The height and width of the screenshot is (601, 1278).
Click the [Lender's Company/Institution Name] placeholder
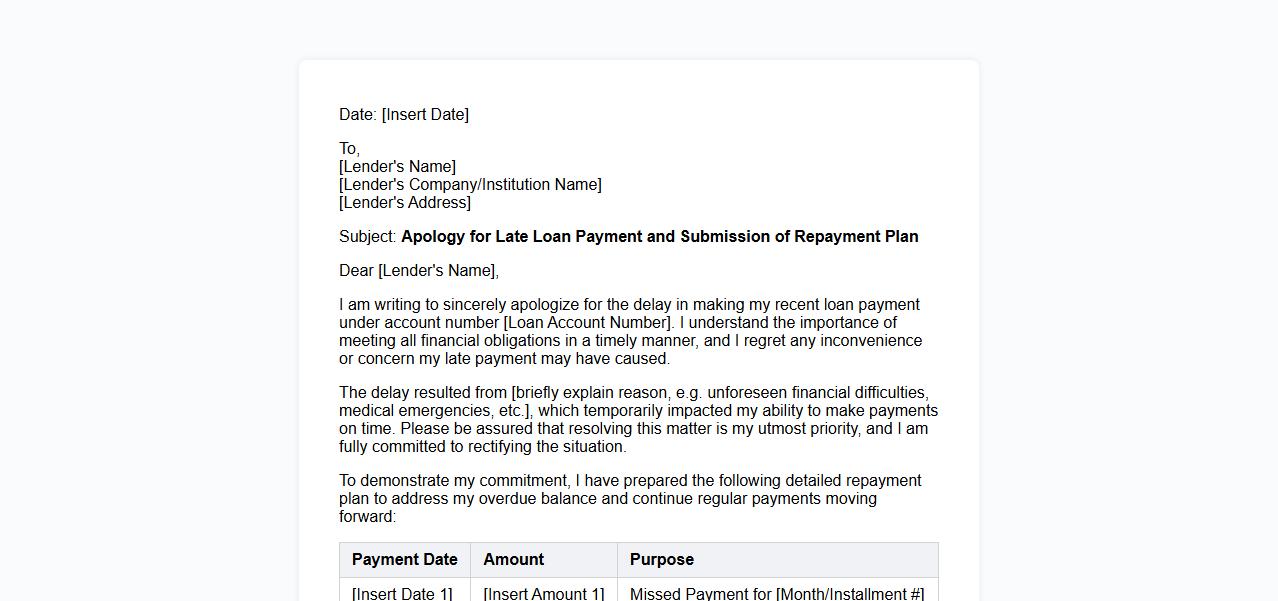pyautogui.click(x=470, y=185)
